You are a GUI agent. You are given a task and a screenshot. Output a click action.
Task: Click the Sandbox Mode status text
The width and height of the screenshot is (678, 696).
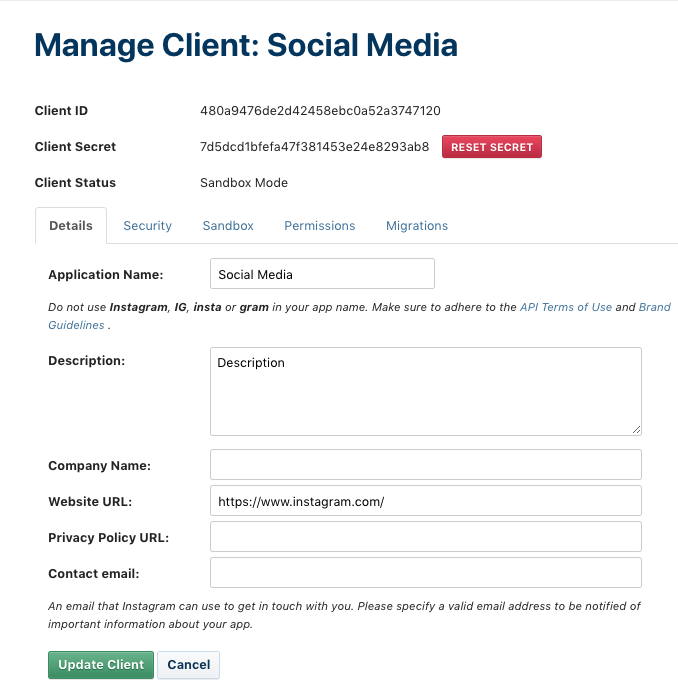[244, 183]
